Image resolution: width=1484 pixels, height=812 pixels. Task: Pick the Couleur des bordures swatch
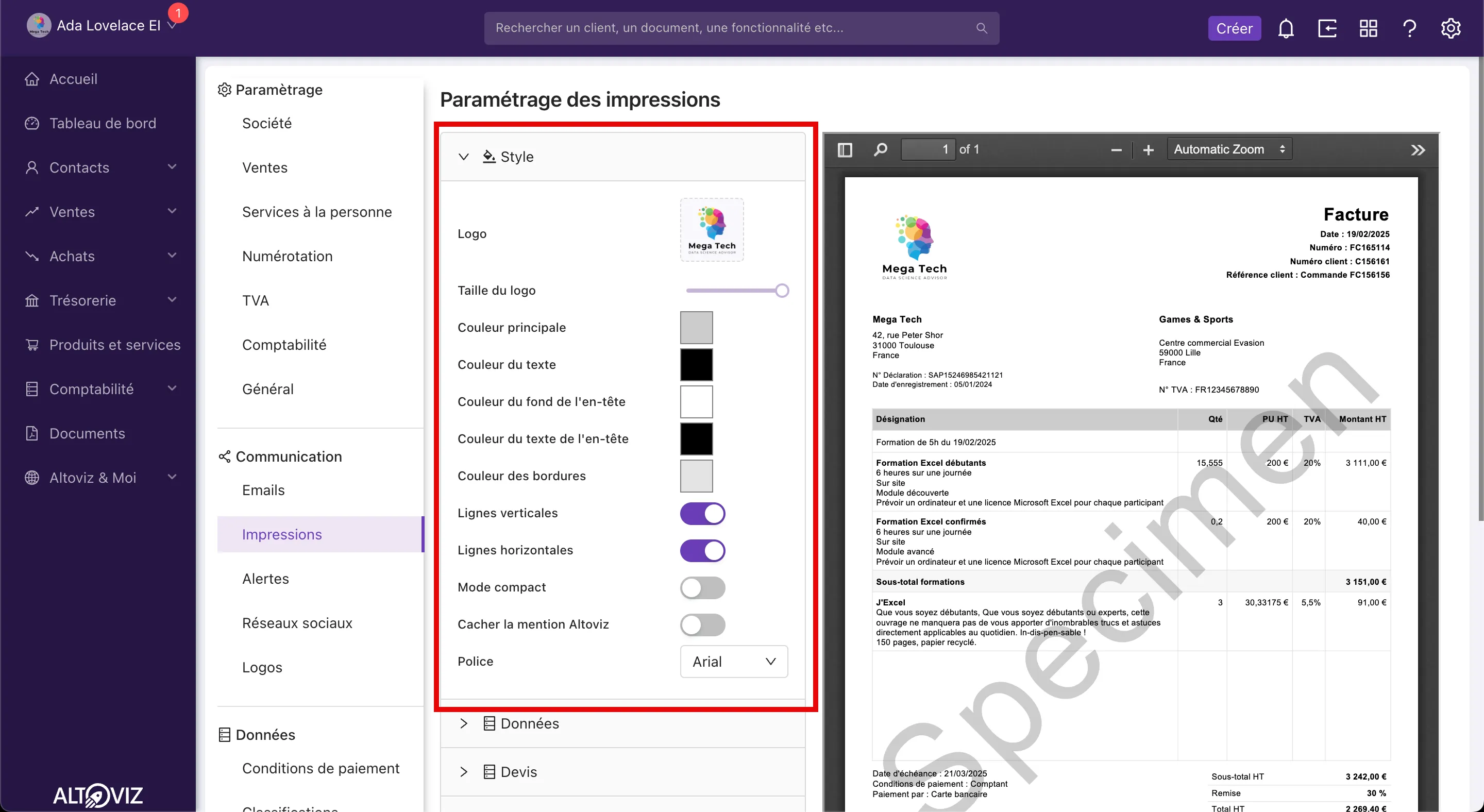(x=697, y=476)
